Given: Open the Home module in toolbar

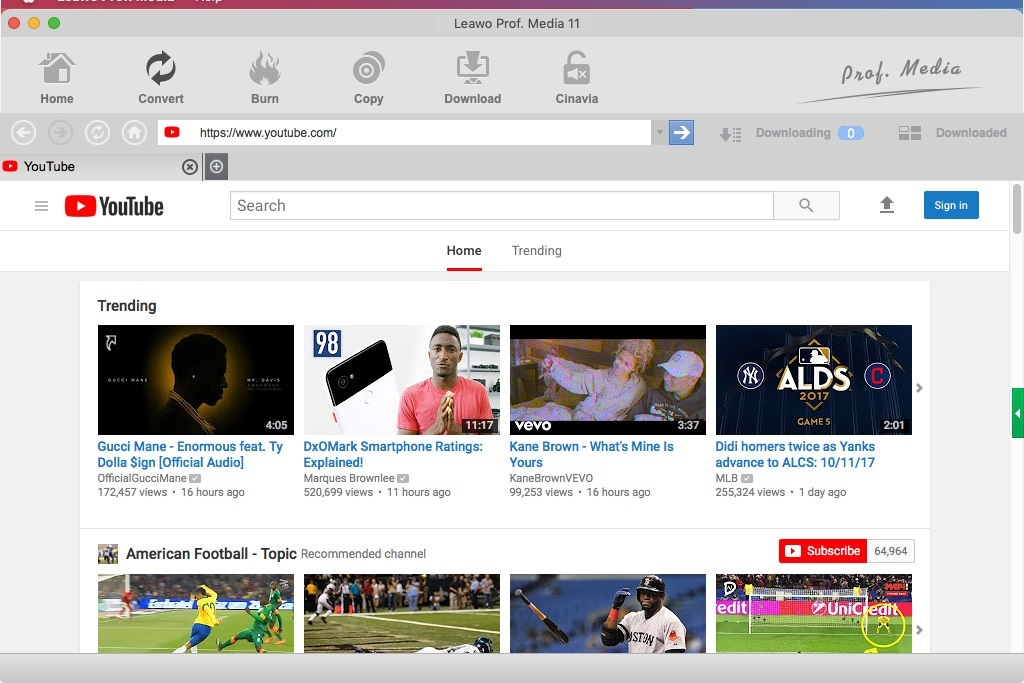Looking at the screenshot, I should point(57,78).
